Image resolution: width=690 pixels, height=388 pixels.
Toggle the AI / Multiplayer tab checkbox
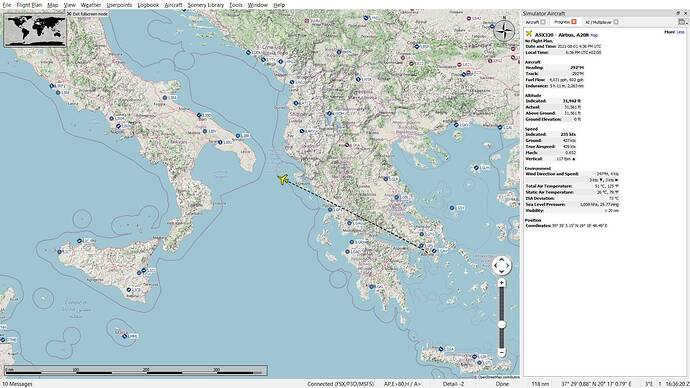tap(616, 22)
